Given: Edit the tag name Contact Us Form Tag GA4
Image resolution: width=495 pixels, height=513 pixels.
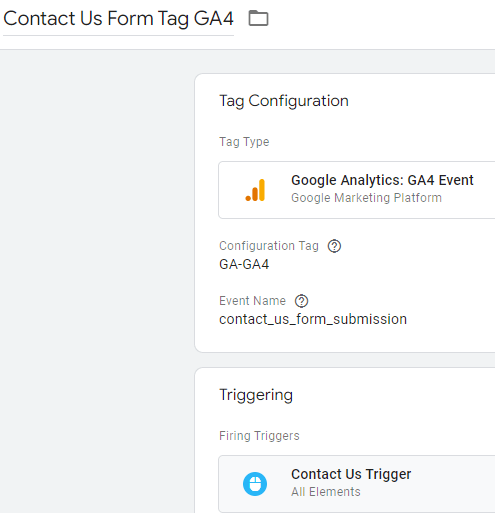Looking at the screenshot, I should (118, 18).
